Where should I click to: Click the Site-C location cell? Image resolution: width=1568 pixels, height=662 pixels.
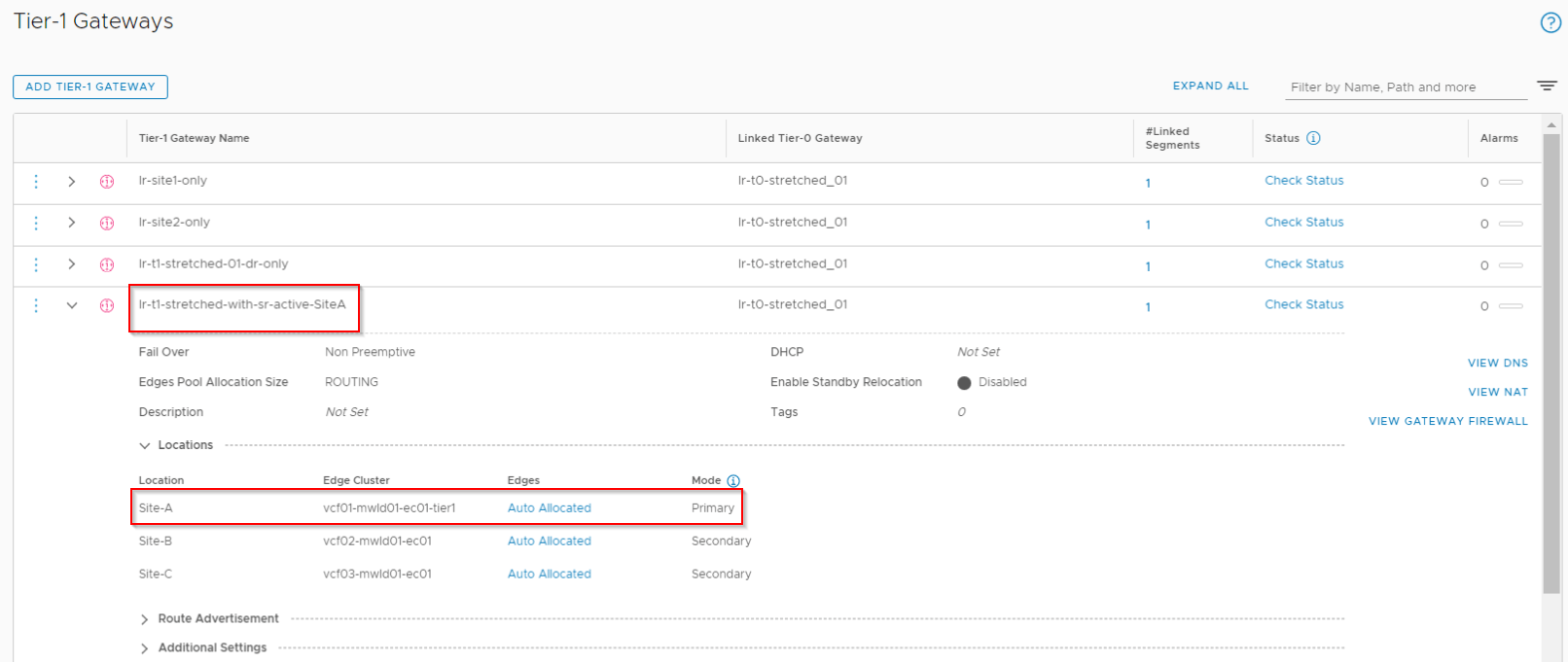pos(156,574)
